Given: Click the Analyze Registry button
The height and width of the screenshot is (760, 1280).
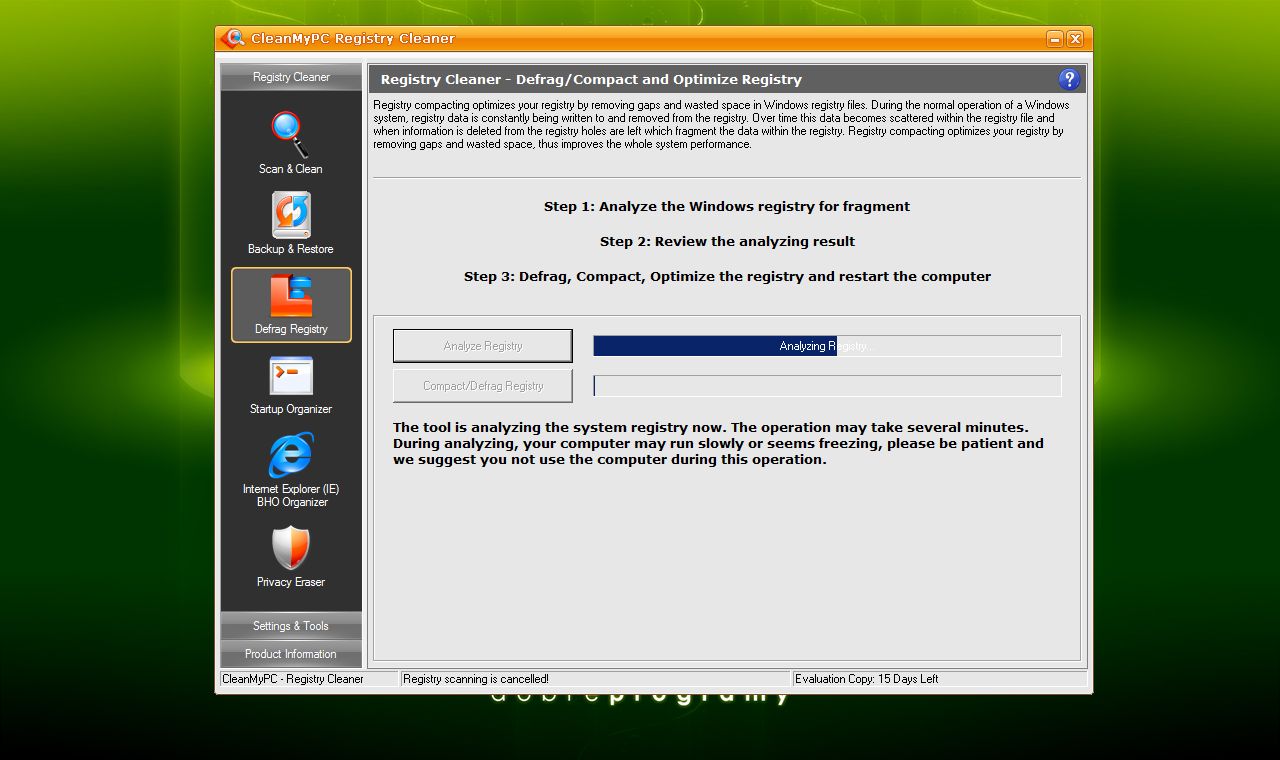Looking at the screenshot, I should [x=483, y=346].
